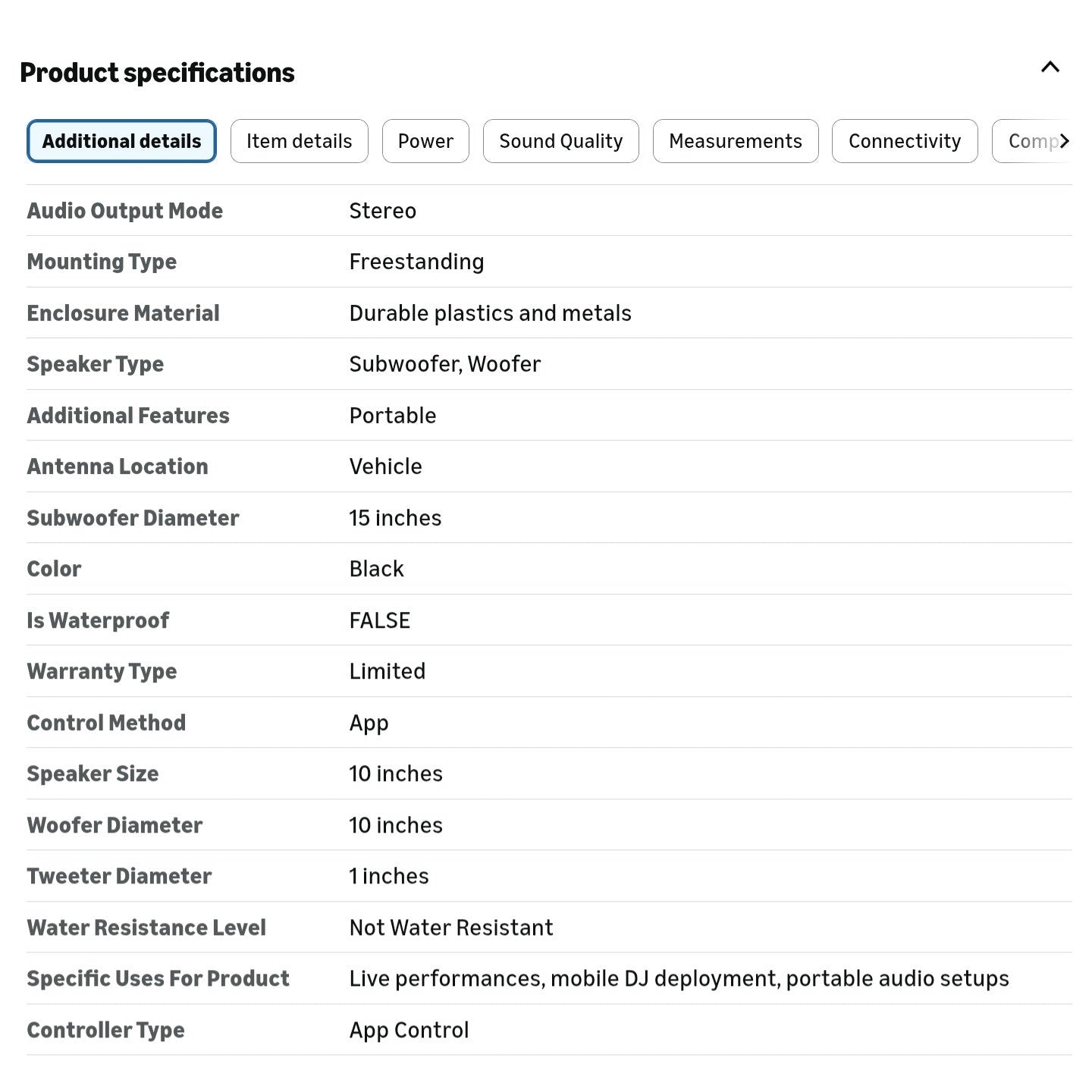Select the Black color value
This screenshot has height=1092, width=1092.
pyautogui.click(x=376, y=569)
